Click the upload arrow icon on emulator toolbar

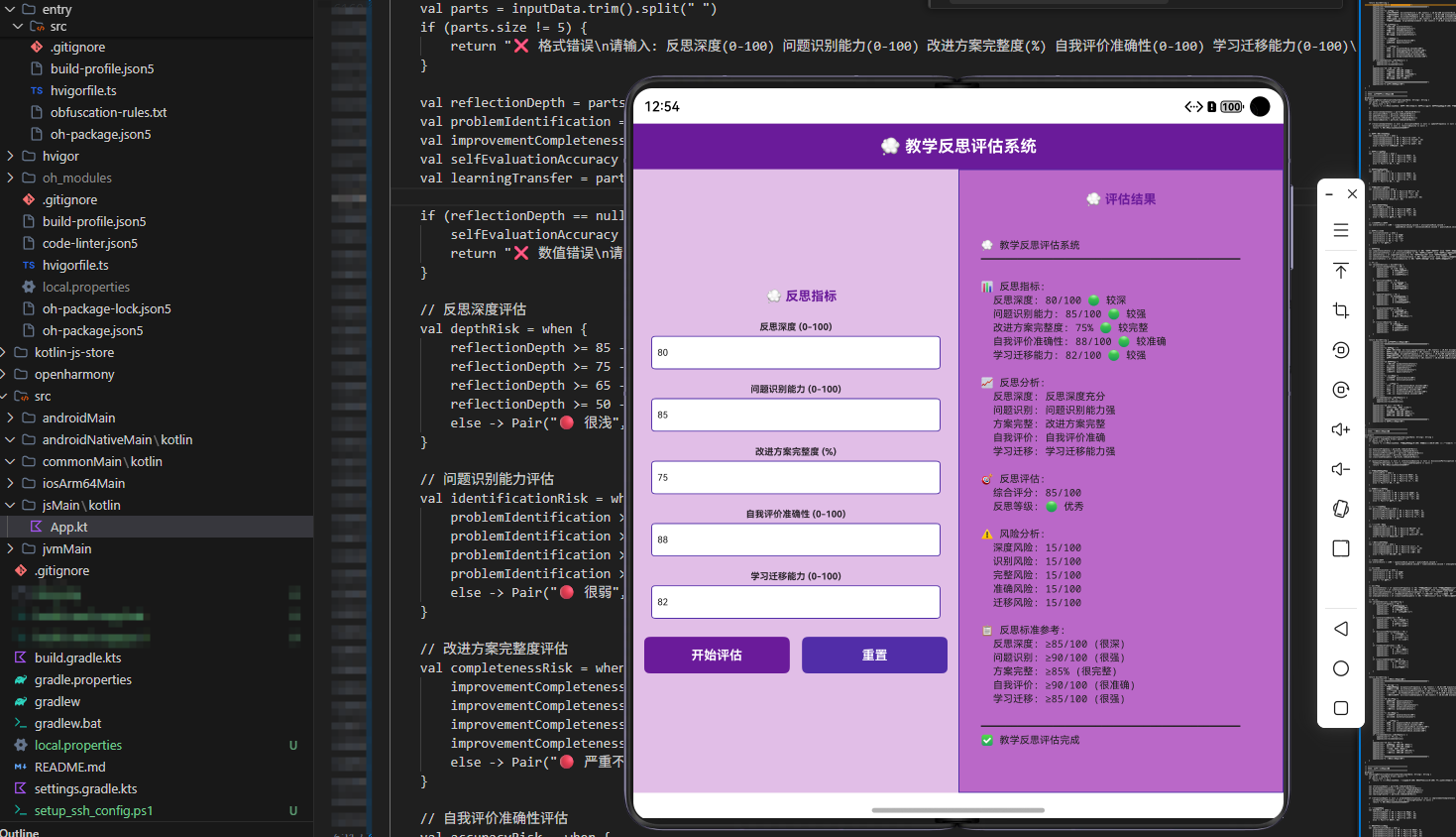[1340, 270]
